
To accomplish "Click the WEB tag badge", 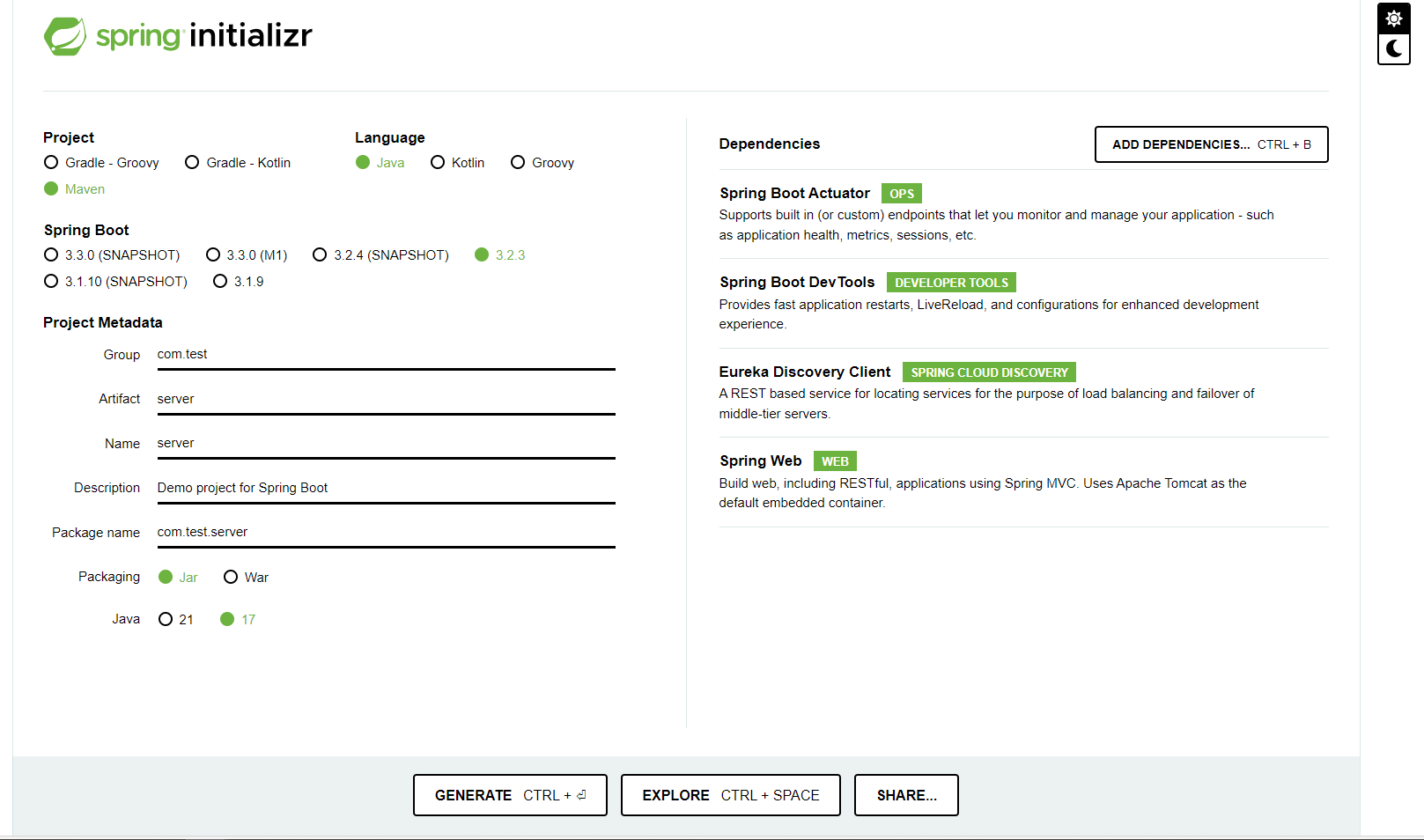I will pyautogui.click(x=835, y=461).
